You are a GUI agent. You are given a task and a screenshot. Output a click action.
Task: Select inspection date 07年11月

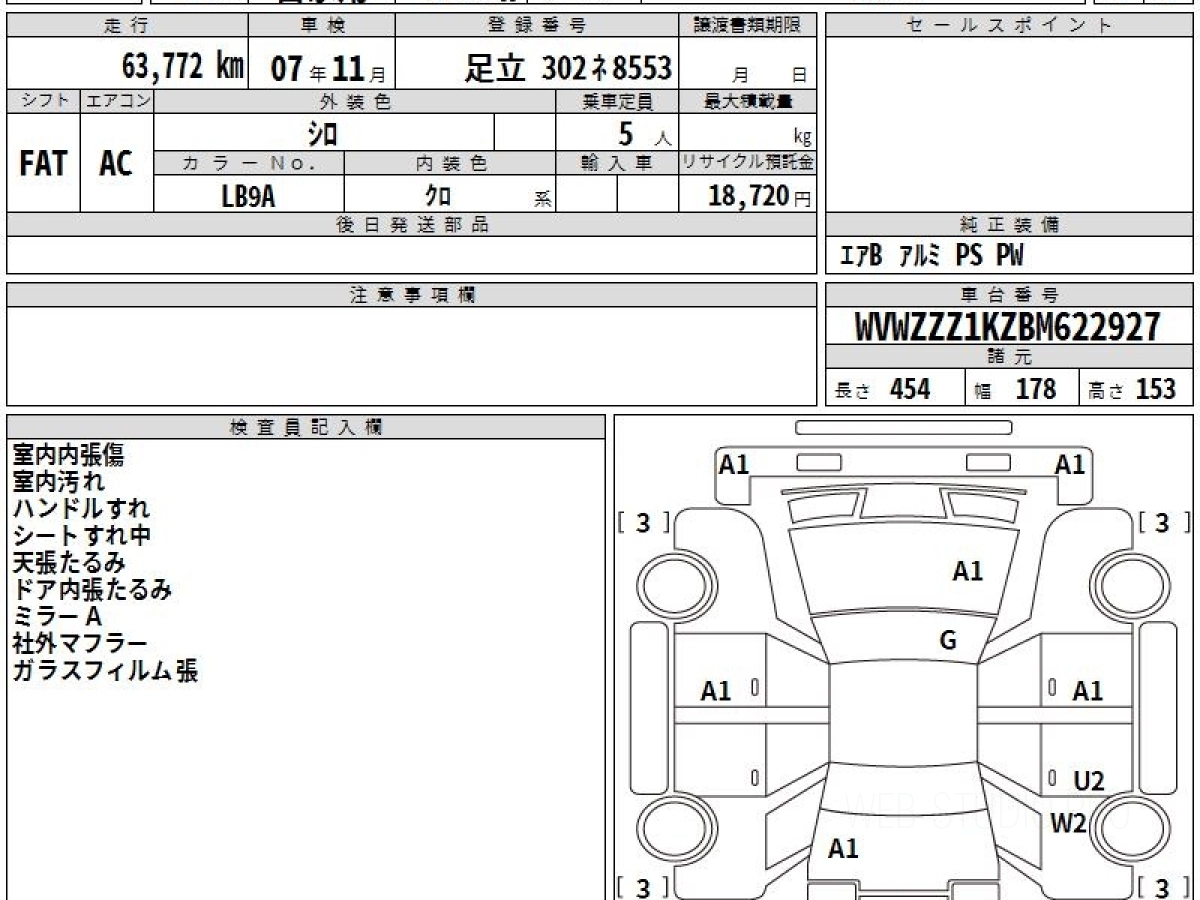(329, 69)
